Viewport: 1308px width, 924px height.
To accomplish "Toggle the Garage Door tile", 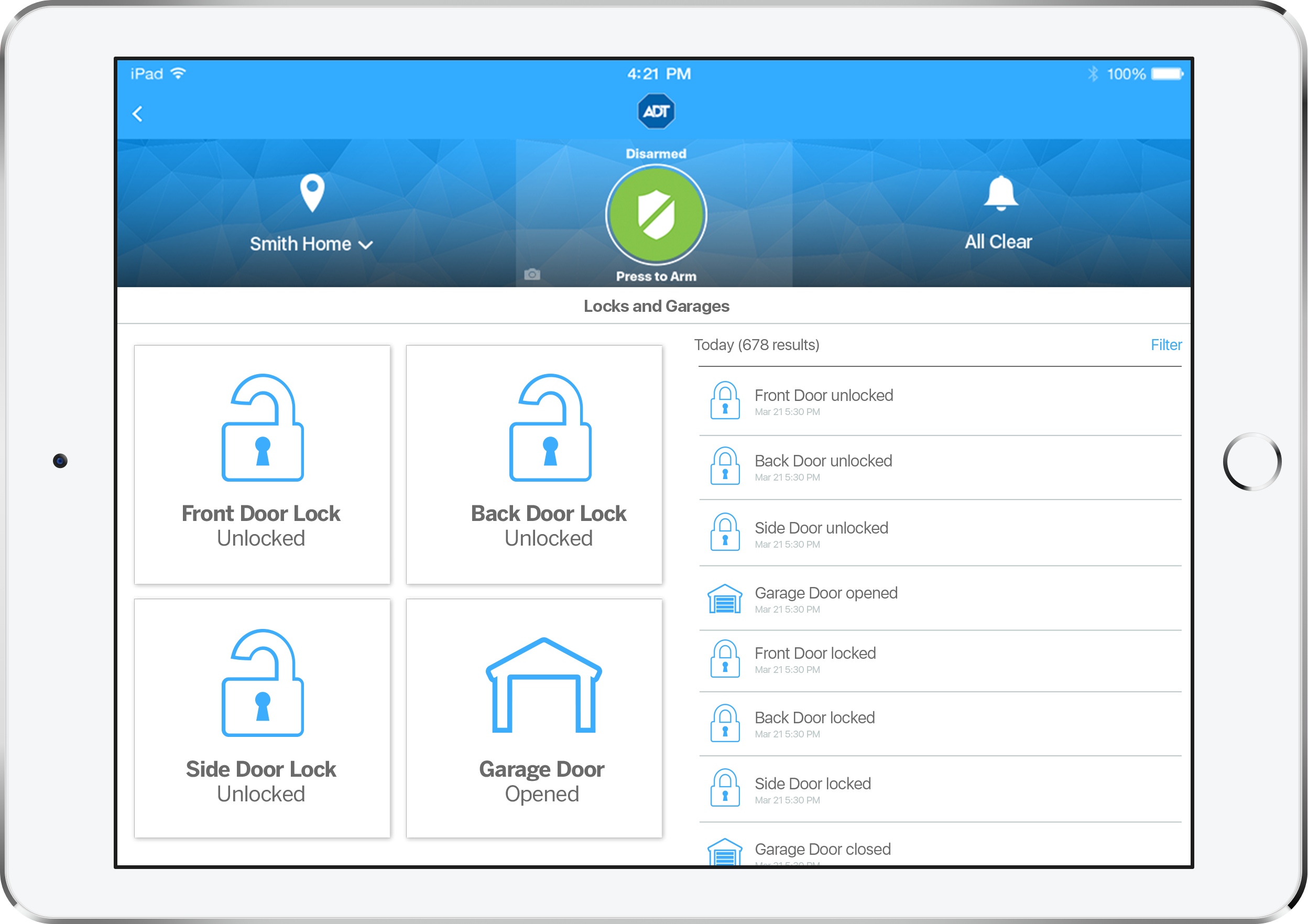I will (x=534, y=718).
